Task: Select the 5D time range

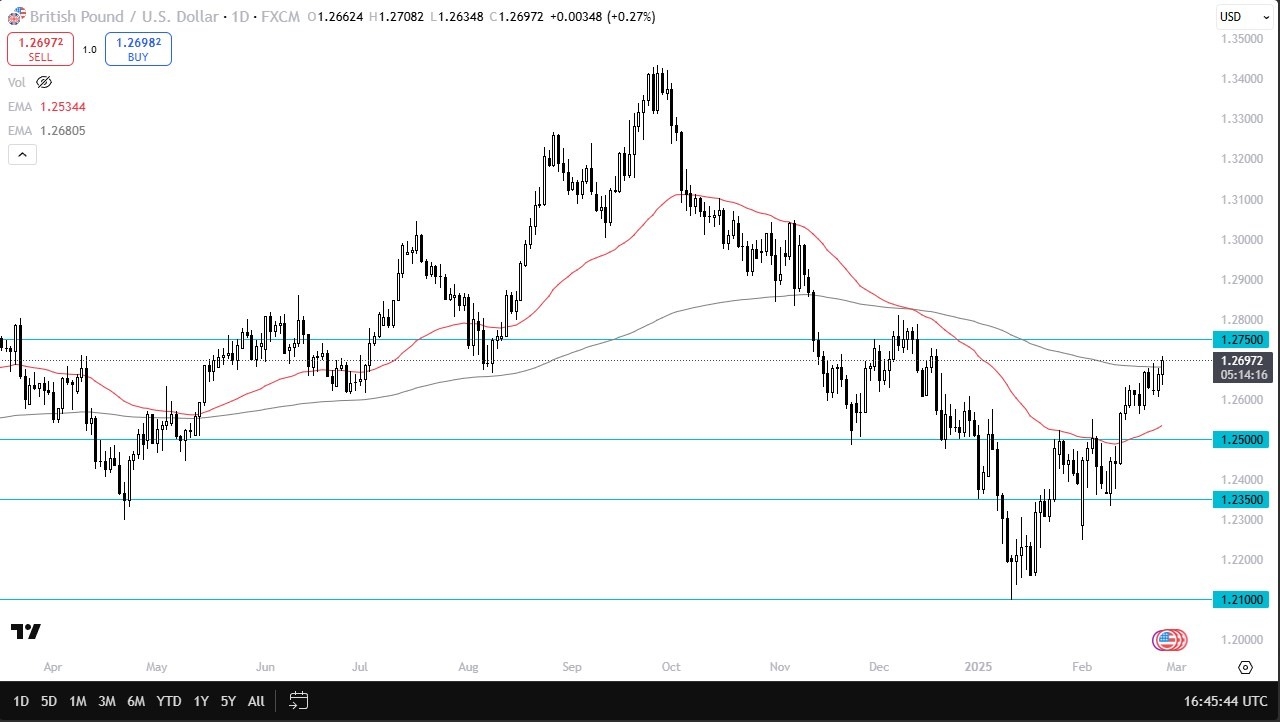Action: (x=49, y=701)
